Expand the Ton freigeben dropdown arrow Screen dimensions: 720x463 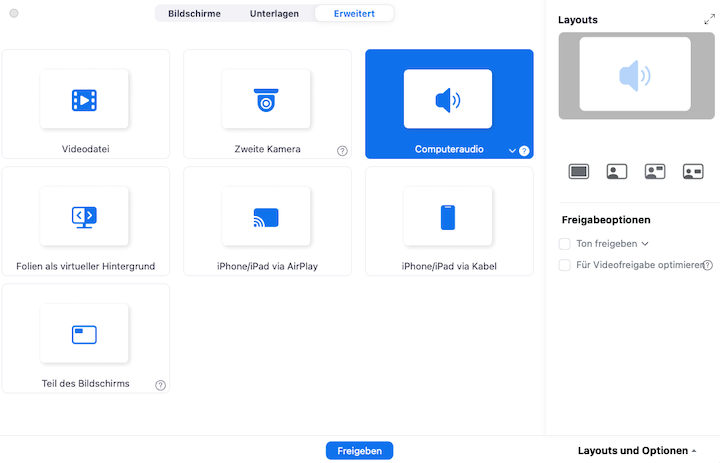(x=645, y=243)
